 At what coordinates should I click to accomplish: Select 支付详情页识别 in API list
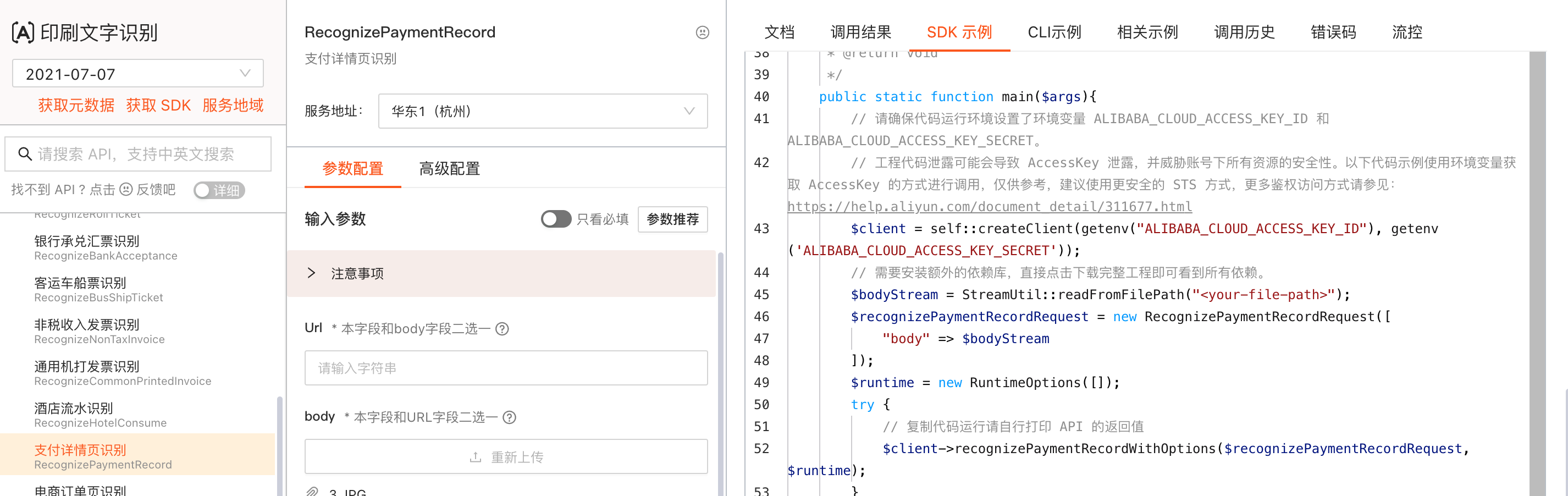pos(137,455)
